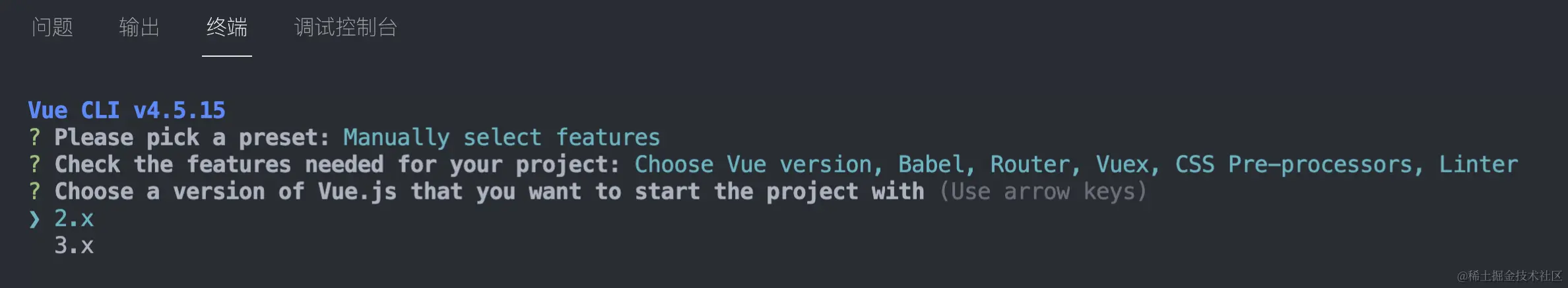
Task: Click the Linter feature text
Action: click(1478, 164)
